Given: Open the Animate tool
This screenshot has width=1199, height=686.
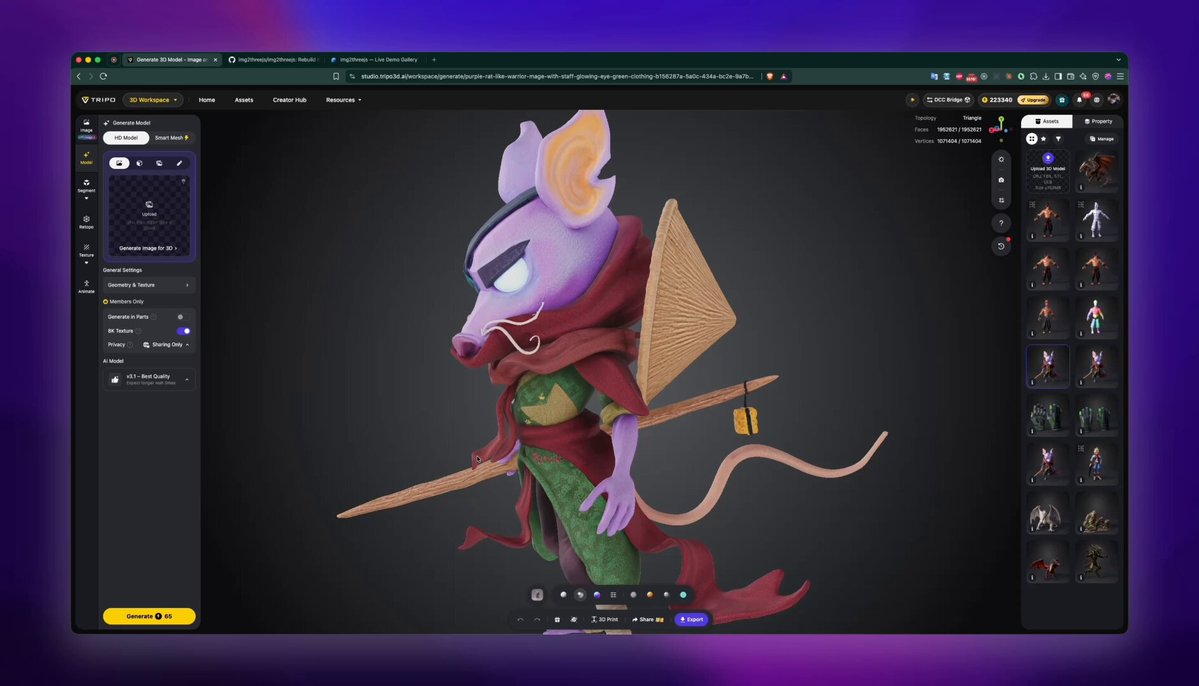Looking at the screenshot, I should 86,286.
